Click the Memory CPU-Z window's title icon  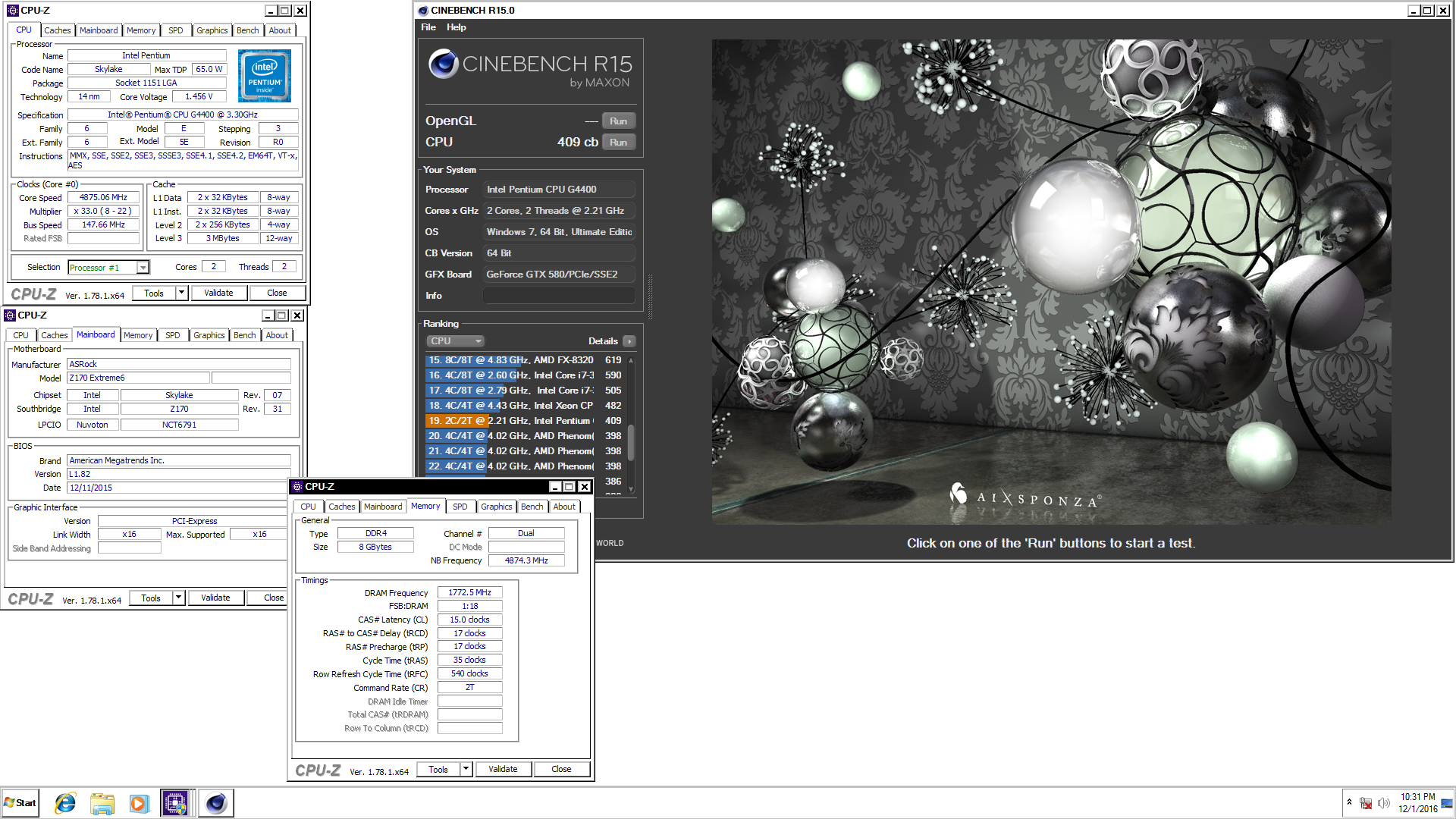click(297, 487)
